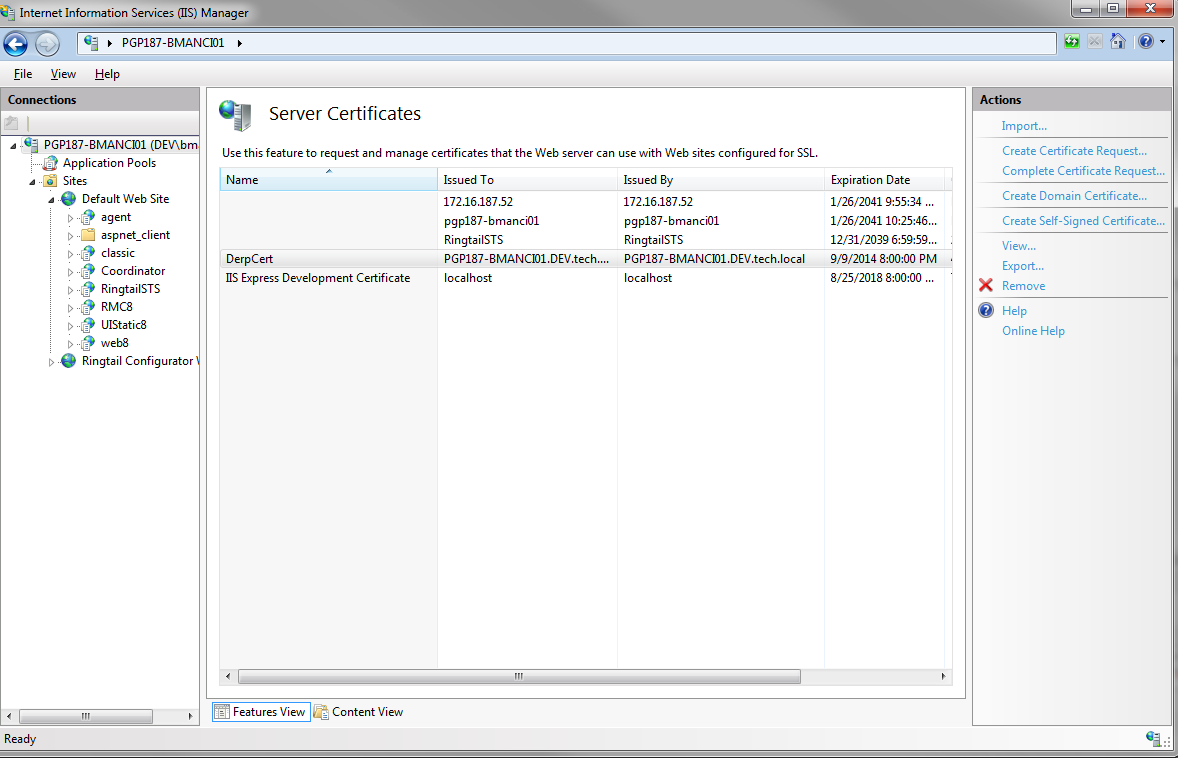Click the Import... action link
This screenshot has height=758, width=1178.
1024,126
